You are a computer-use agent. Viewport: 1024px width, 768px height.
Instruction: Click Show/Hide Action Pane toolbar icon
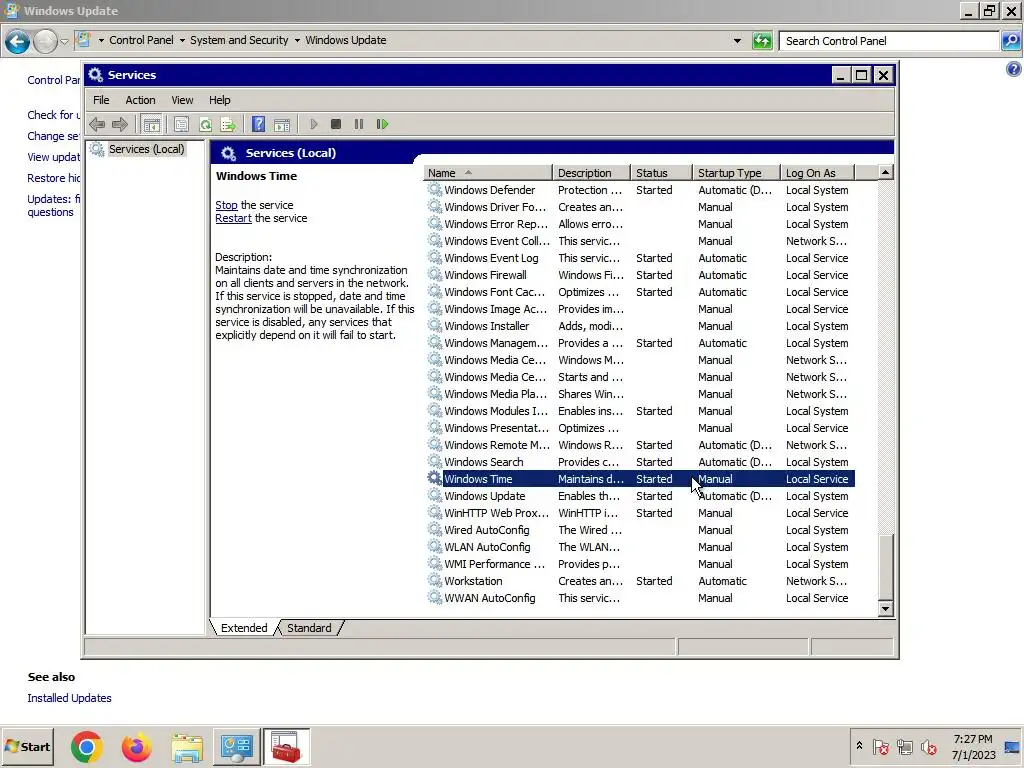(x=282, y=124)
